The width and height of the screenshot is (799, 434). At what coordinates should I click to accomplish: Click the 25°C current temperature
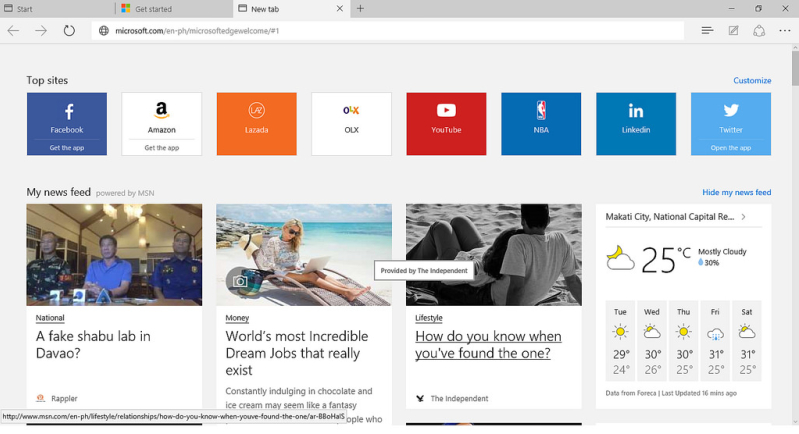pyautogui.click(x=665, y=260)
